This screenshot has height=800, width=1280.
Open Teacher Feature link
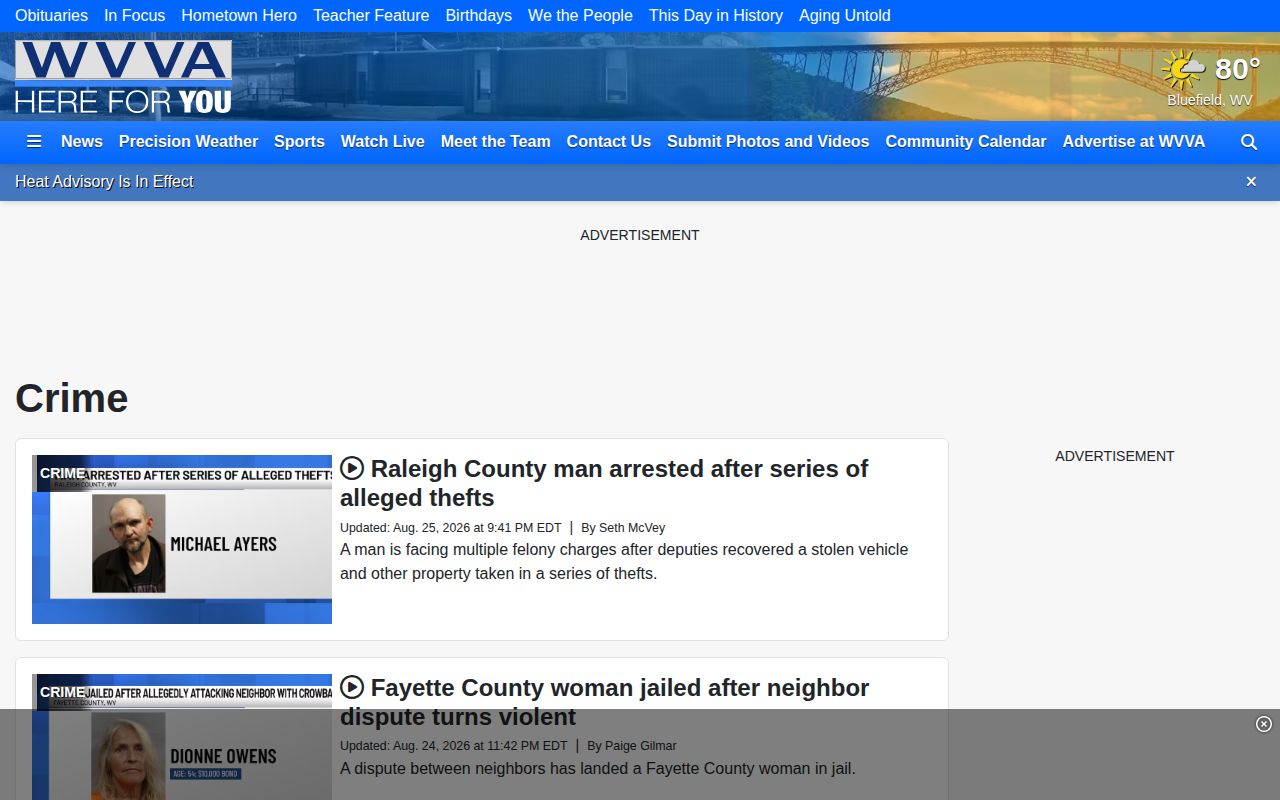pyautogui.click(x=371, y=15)
